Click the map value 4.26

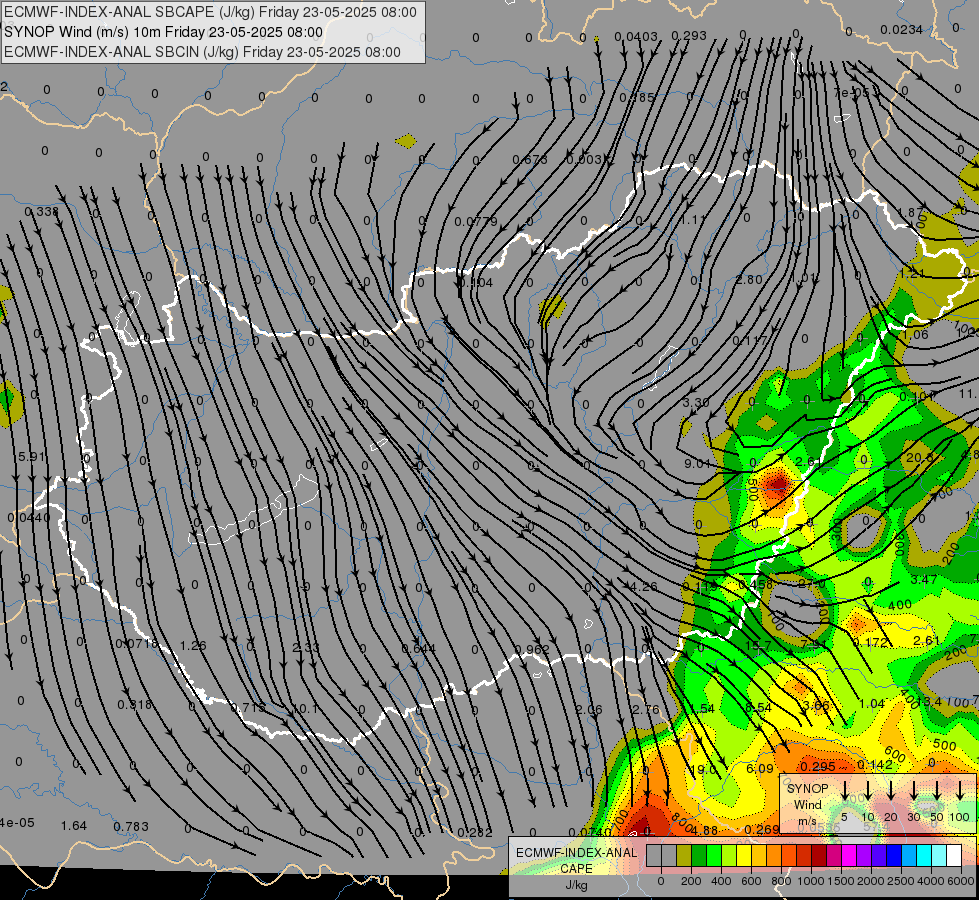(x=644, y=586)
